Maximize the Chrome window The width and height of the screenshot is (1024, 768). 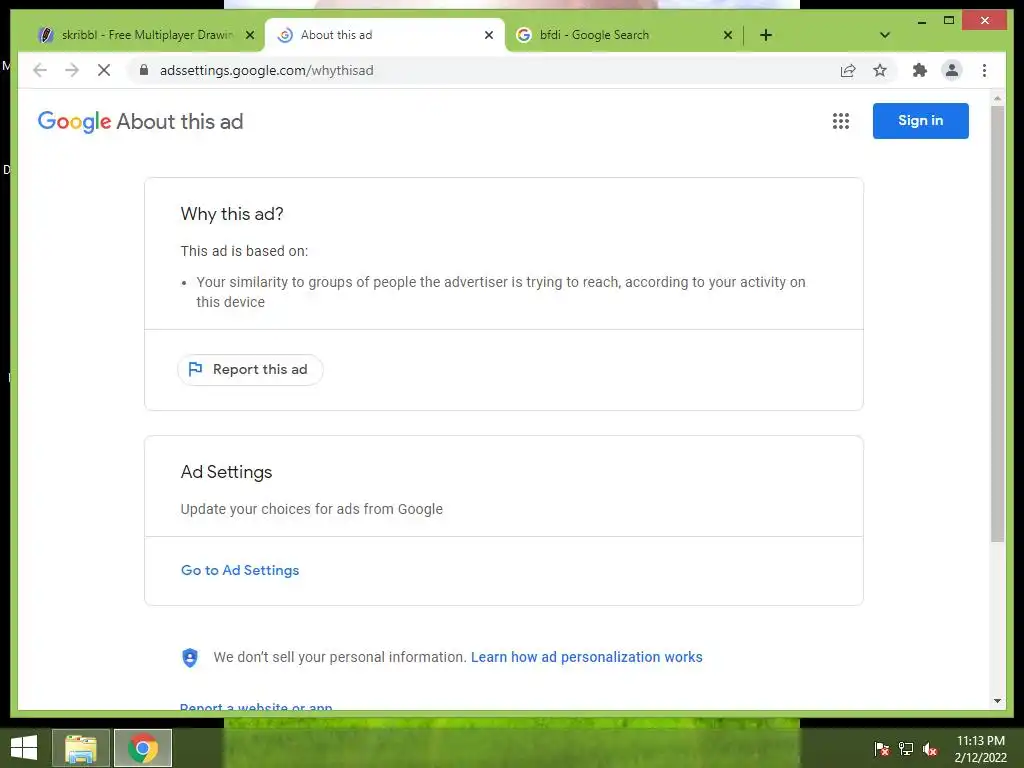click(x=949, y=21)
